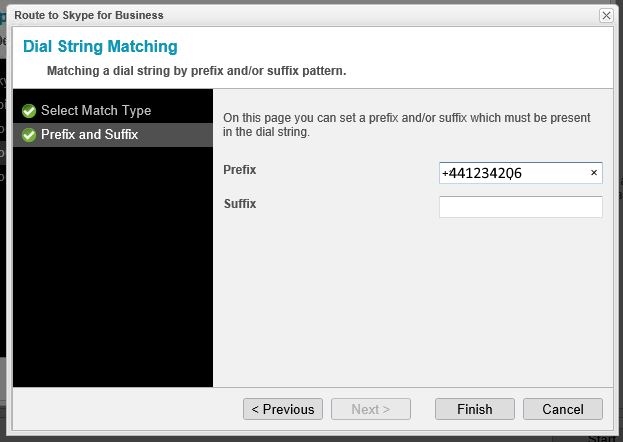Go to the Select Match Type step
This screenshot has width=623, height=442.
pyautogui.click(x=95, y=111)
